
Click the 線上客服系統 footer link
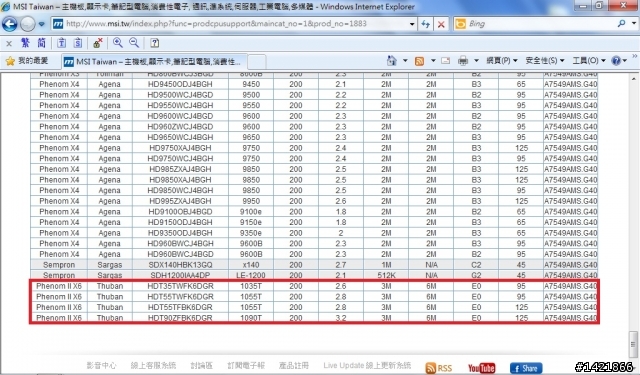pyautogui.click(x=153, y=366)
